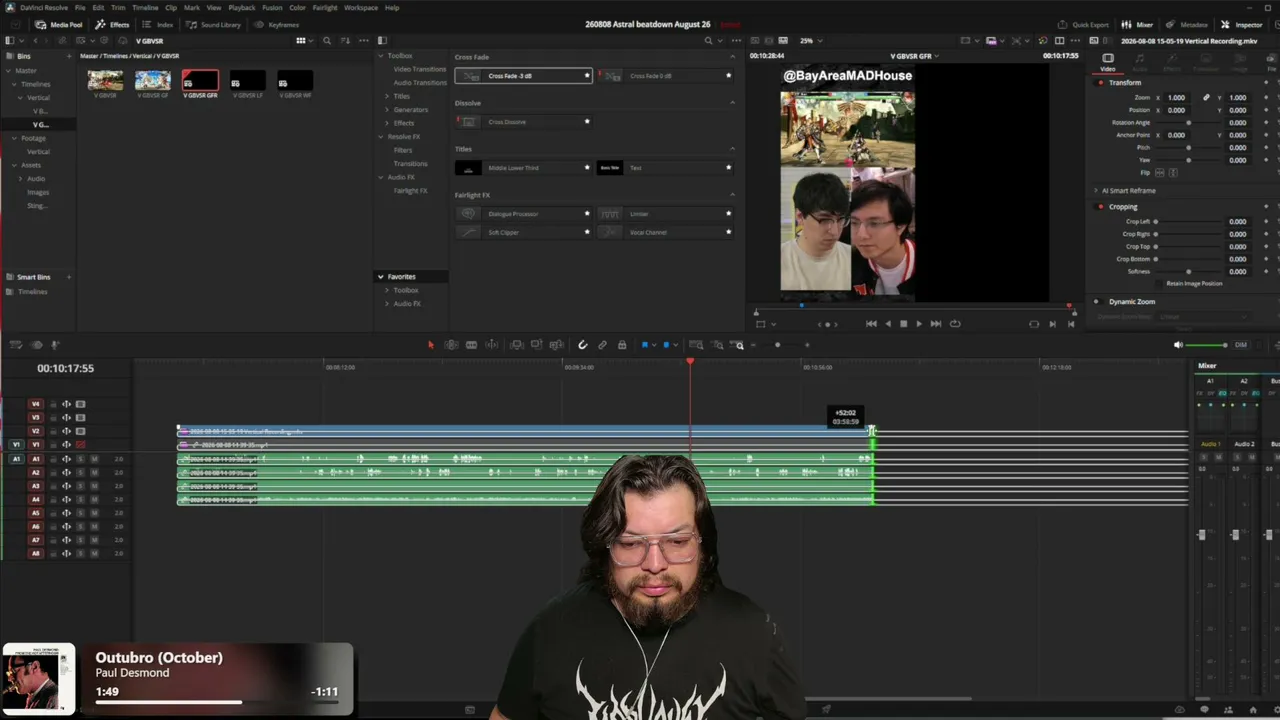Toggle the Media Pool panel button
This screenshot has width=1280, height=720.
[58, 24]
